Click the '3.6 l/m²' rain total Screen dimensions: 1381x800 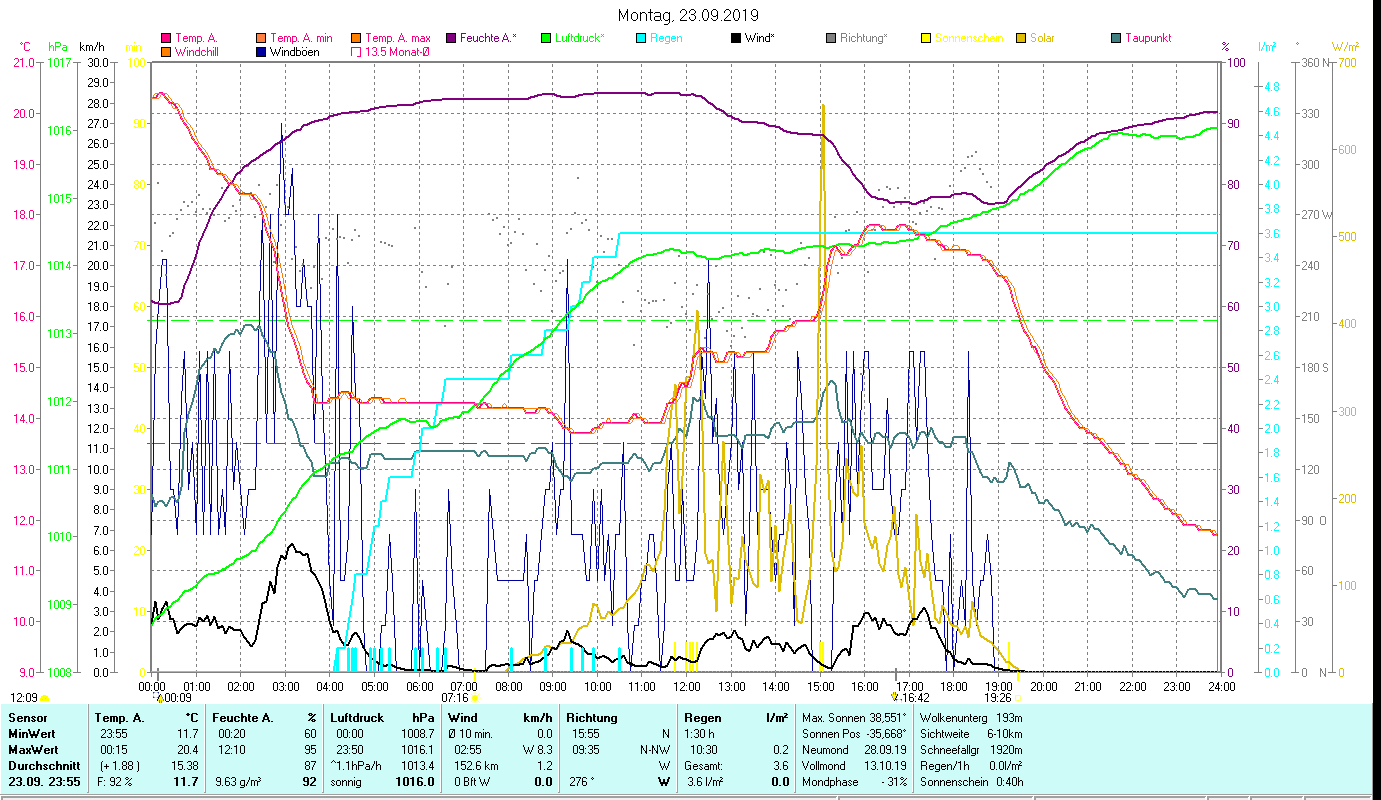tap(706, 782)
